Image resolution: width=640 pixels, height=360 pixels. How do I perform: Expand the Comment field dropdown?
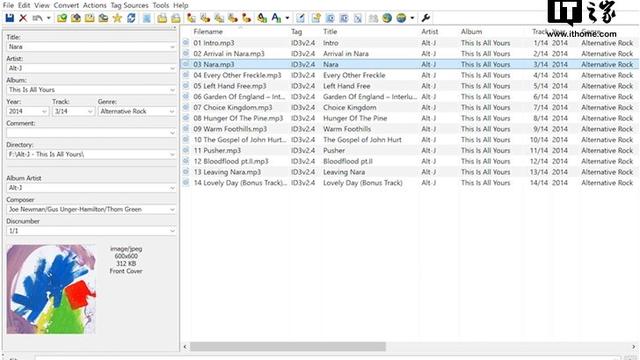point(172,133)
